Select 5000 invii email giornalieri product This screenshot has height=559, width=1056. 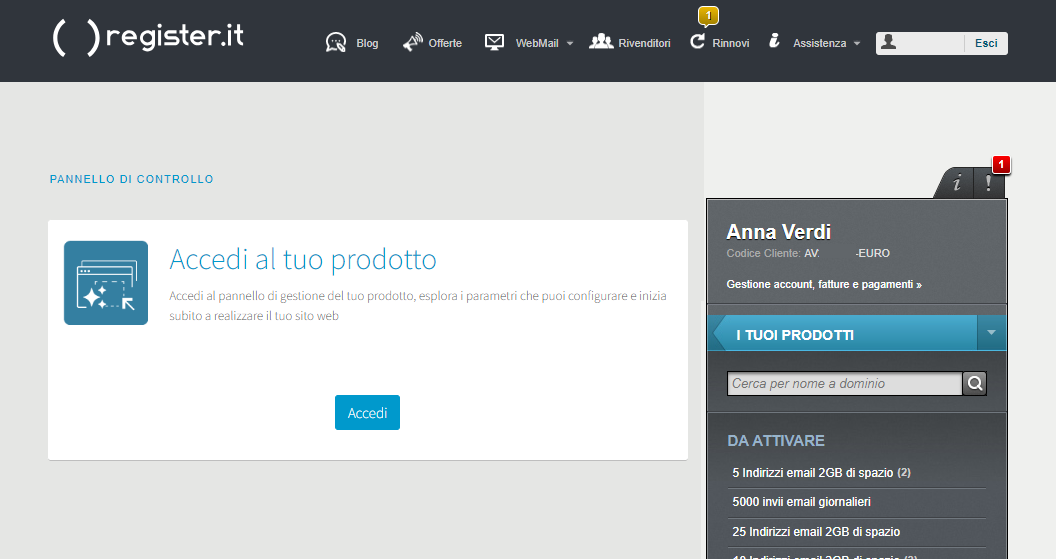[x=801, y=502]
